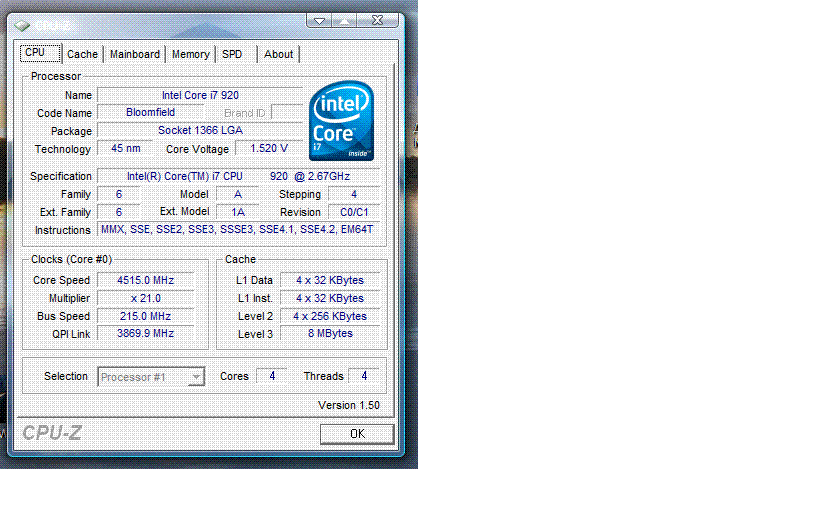Click the Stepping value 4
Viewport: 840px width, 525px height.
pos(354,194)
